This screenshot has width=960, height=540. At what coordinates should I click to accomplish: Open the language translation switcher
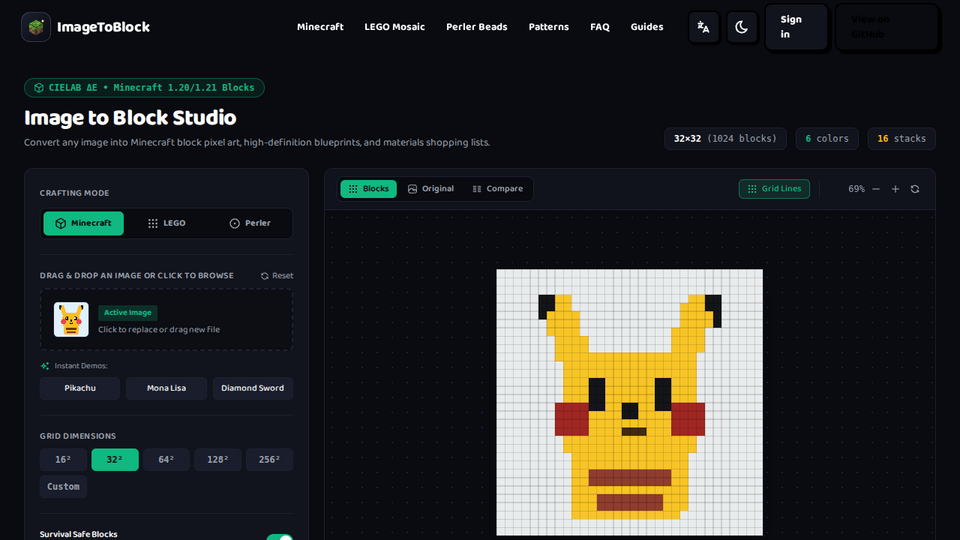click(x=703, y=27)
